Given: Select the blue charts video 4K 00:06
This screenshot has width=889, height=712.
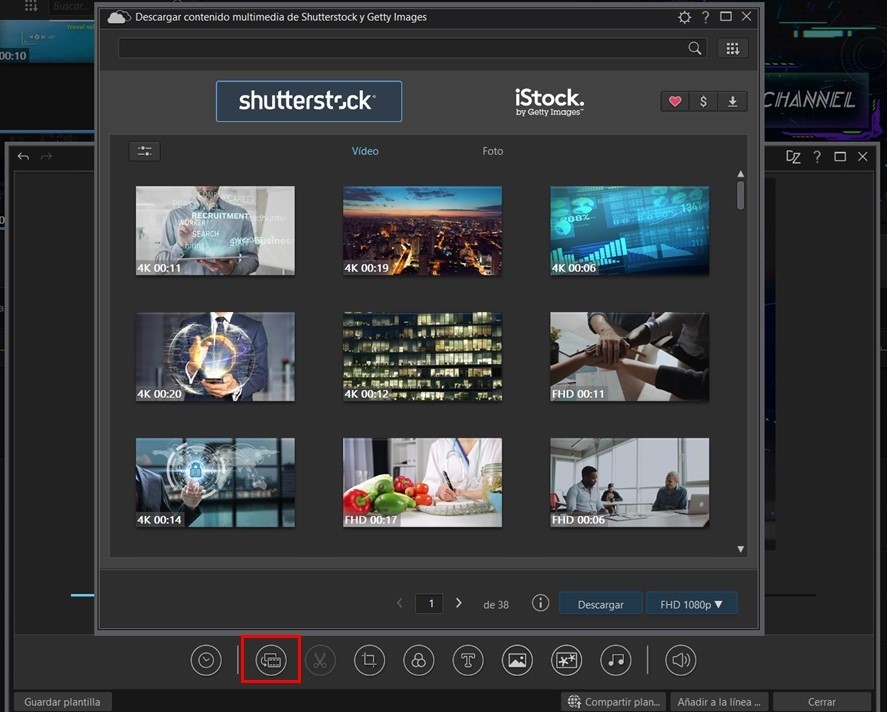Looking at the screenshot, I should coord(629,231).
